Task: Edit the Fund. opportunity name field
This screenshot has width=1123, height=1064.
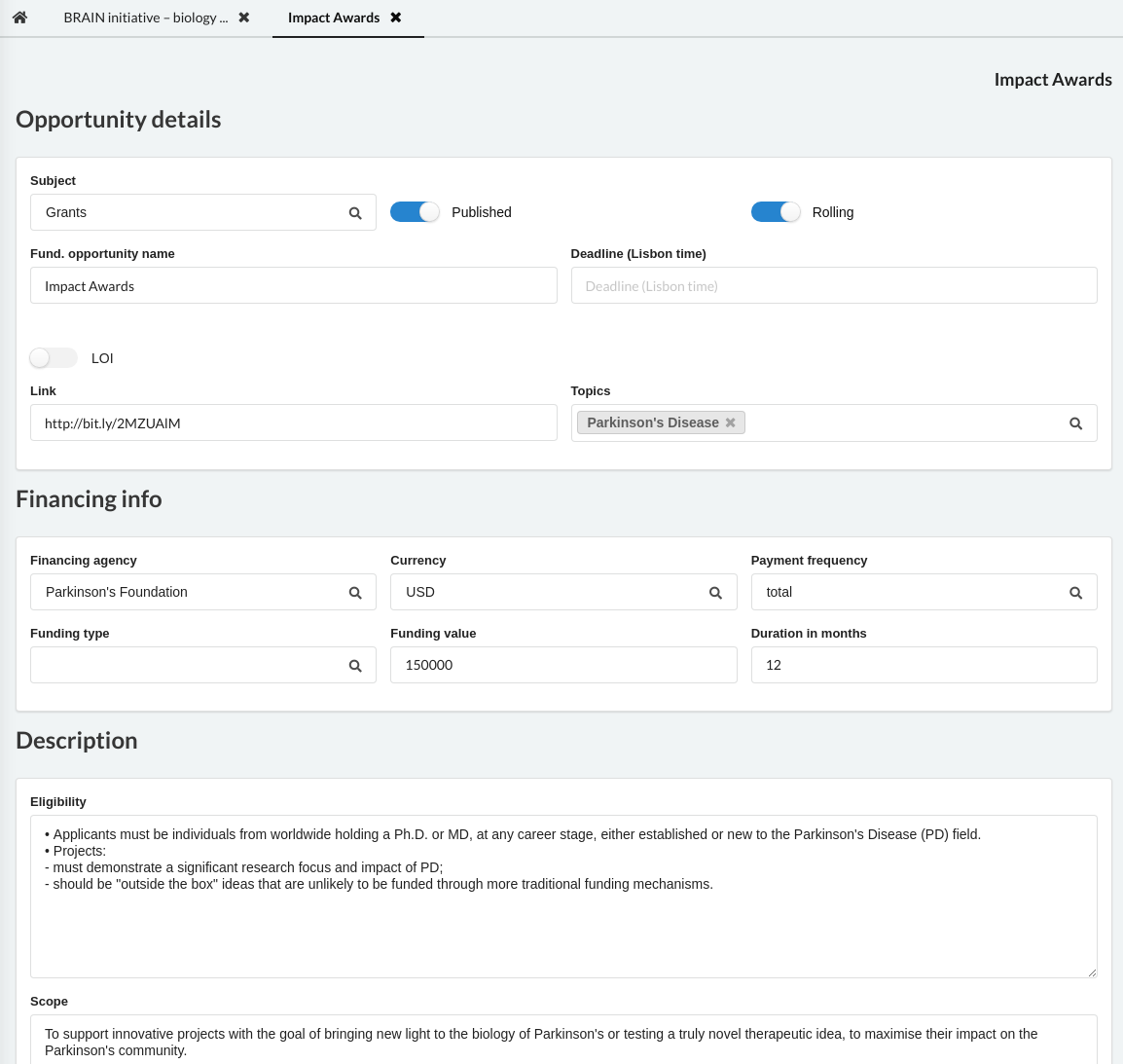Action: pyautogui.click(x=294, y=285)
